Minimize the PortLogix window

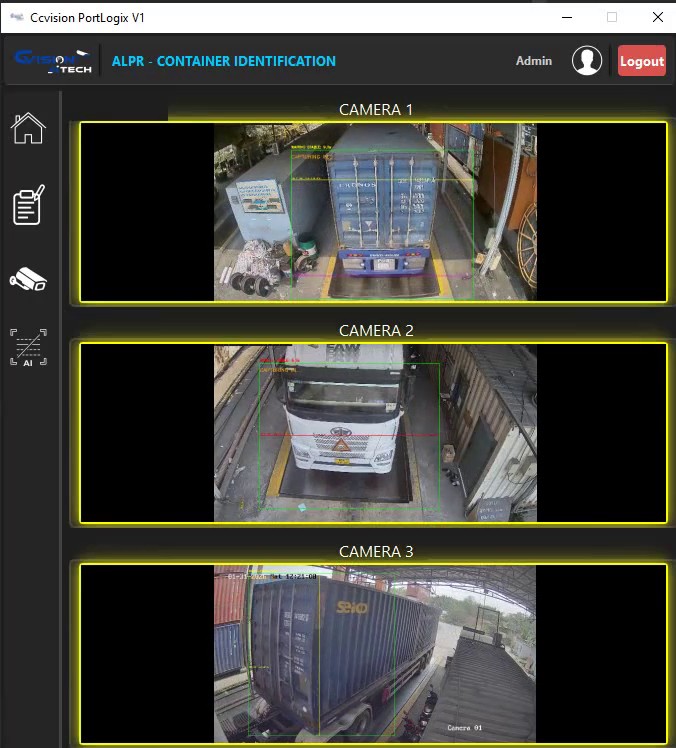click(x=567, y=17)
